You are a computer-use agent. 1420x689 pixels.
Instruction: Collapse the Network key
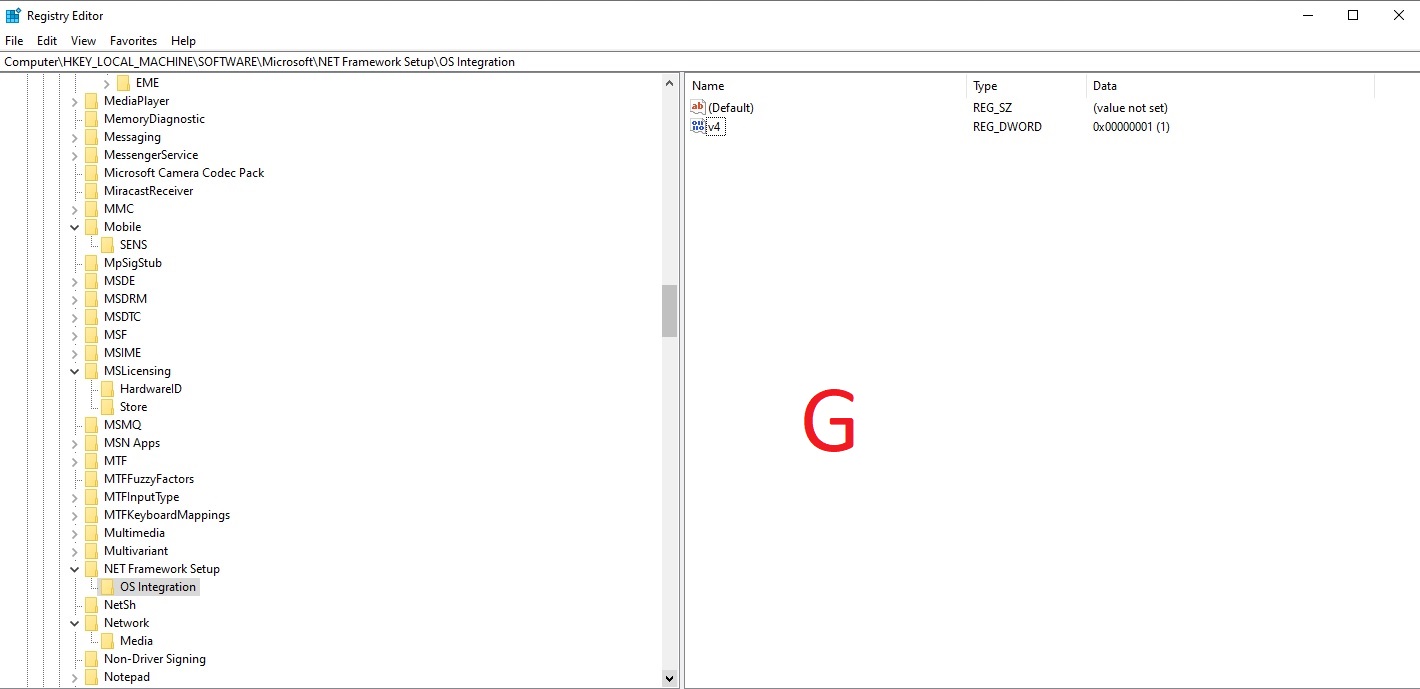click(x=75, y=623)
